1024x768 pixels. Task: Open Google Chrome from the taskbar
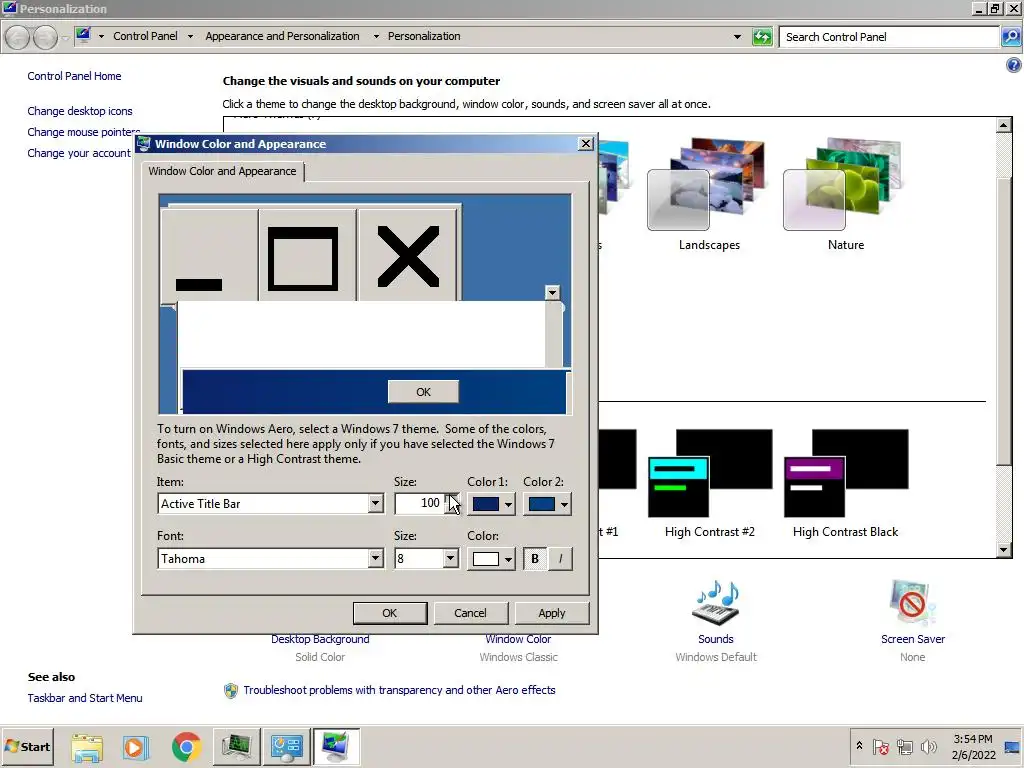coord(186,746)
